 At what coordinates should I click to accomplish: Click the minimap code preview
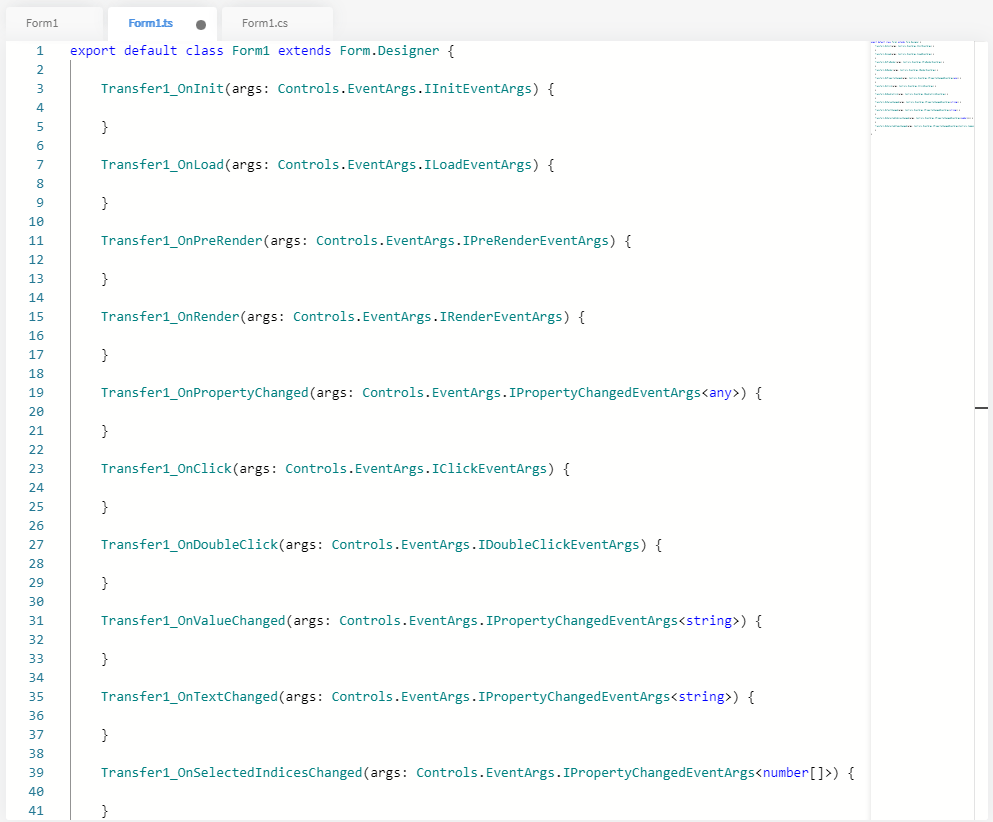click(x=920, y=88)
